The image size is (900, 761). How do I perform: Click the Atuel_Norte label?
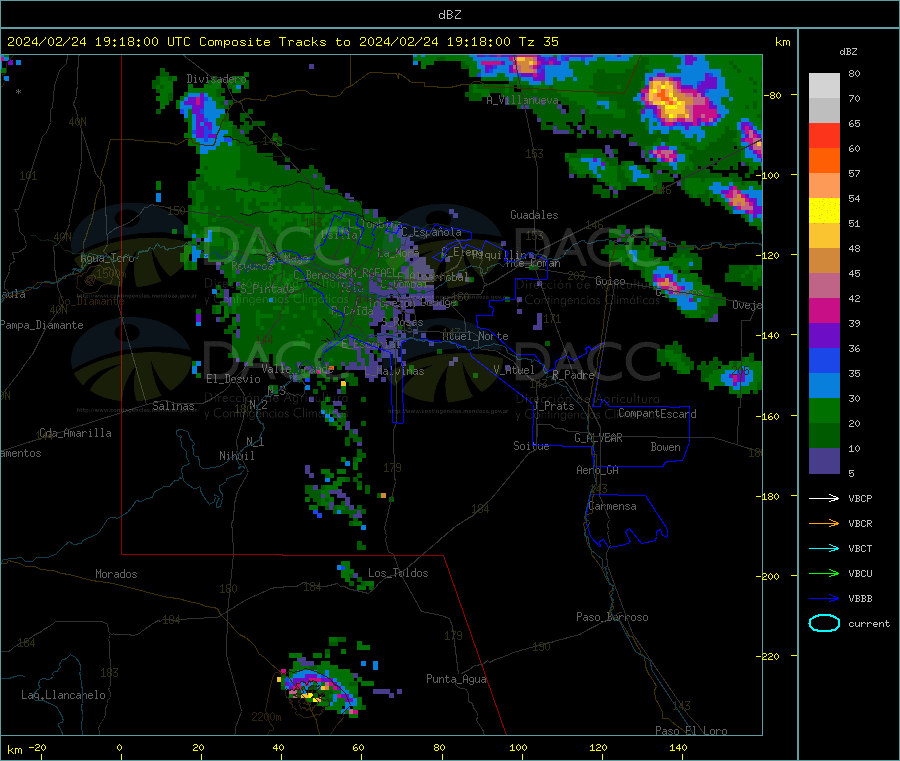click(x=475, y=336)
